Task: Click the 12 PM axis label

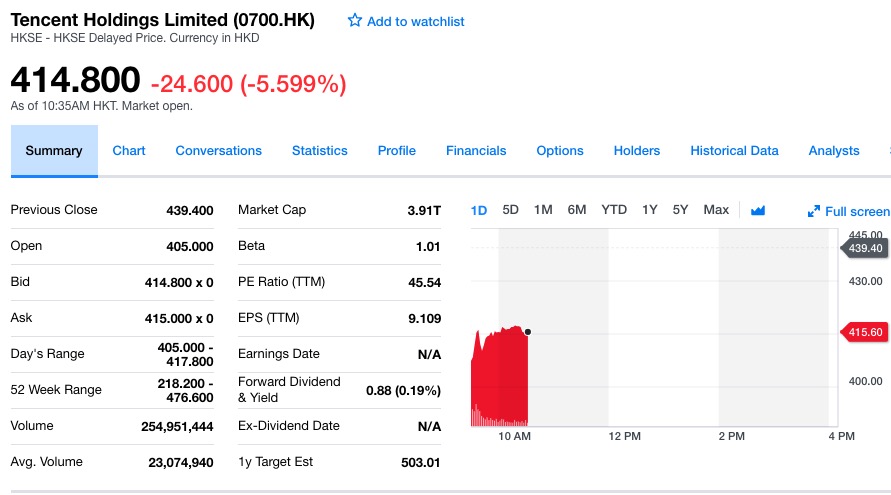Action: [x=624, y=436]
